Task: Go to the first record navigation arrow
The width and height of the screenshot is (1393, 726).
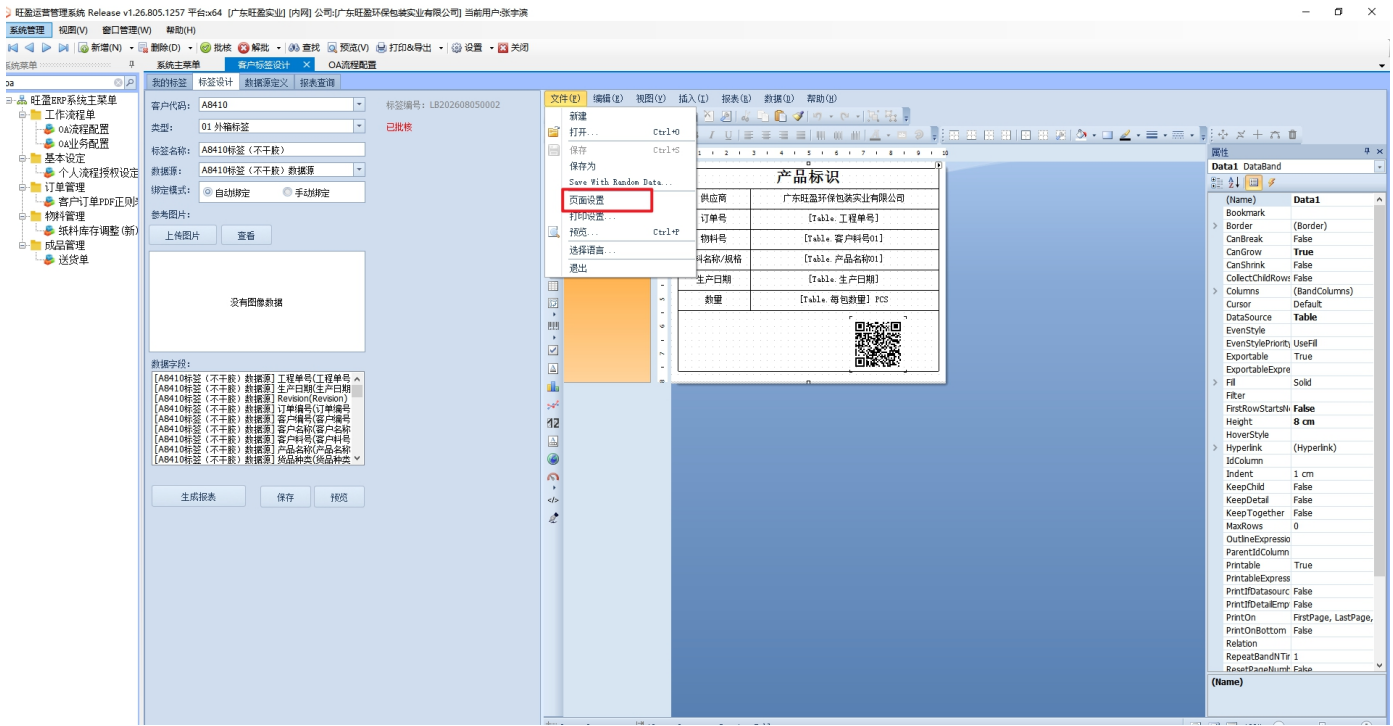Action: (x=12, y=48)
